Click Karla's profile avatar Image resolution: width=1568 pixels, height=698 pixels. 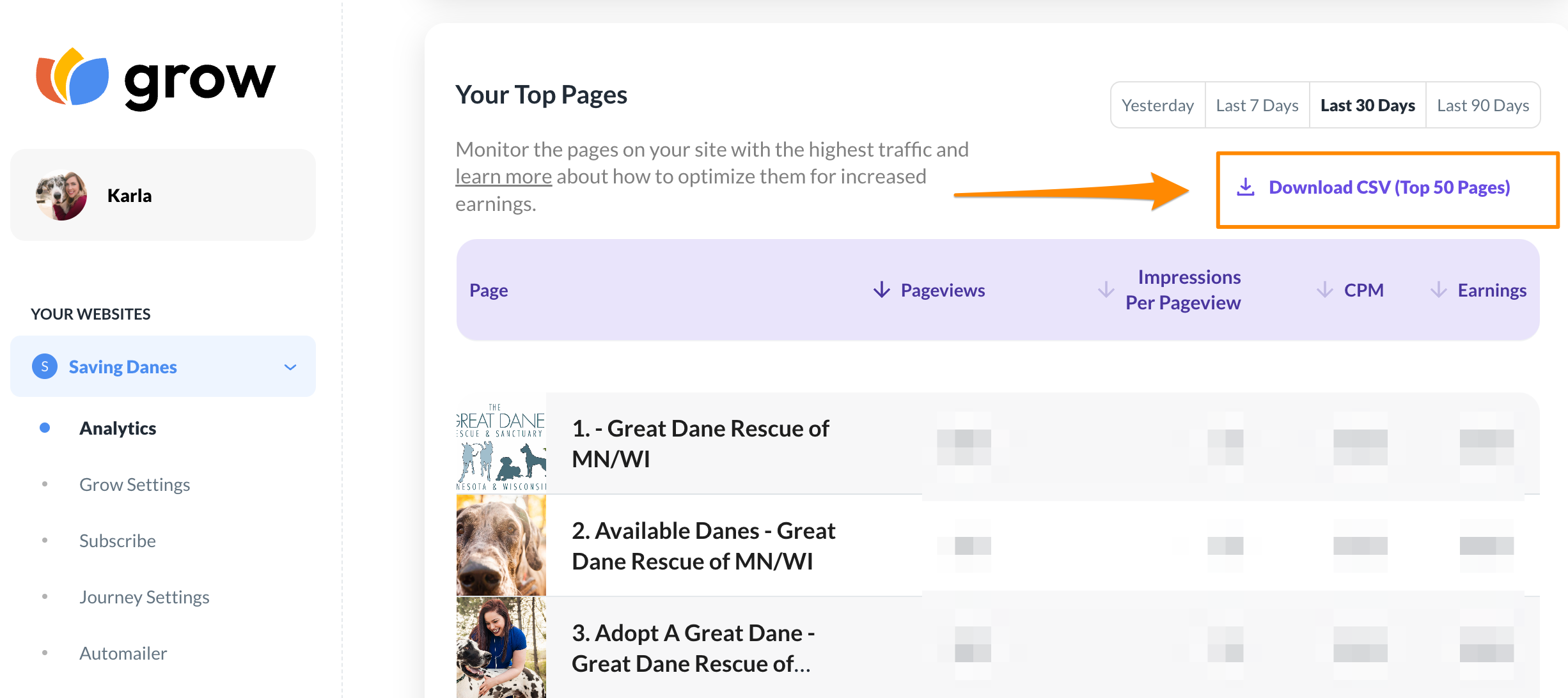(x=61, y=195)
